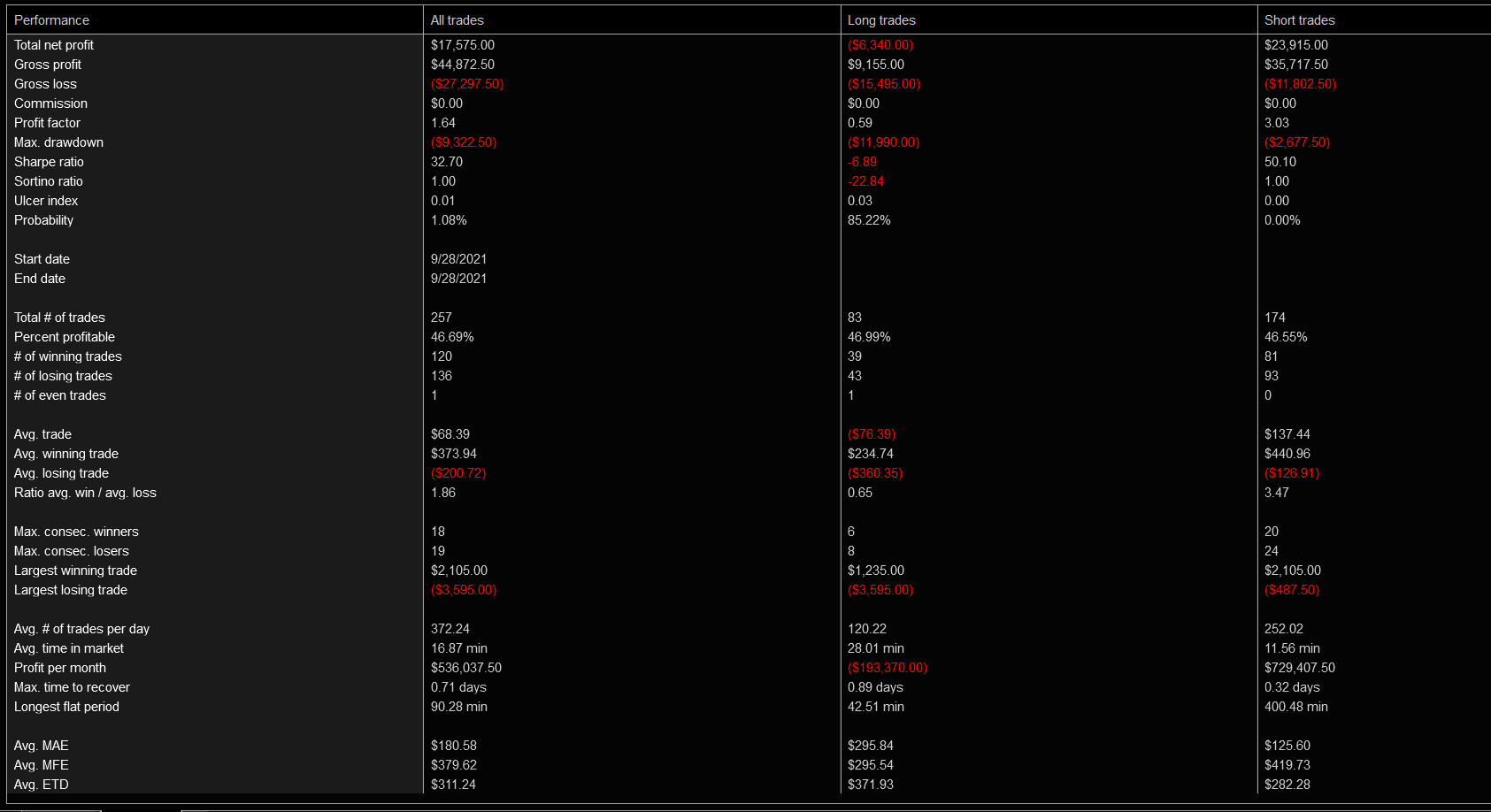Click the 9/28/2021 end date value
This screenshot has height=812, width=1491.
pyautogui.click(x=458, y=279)
